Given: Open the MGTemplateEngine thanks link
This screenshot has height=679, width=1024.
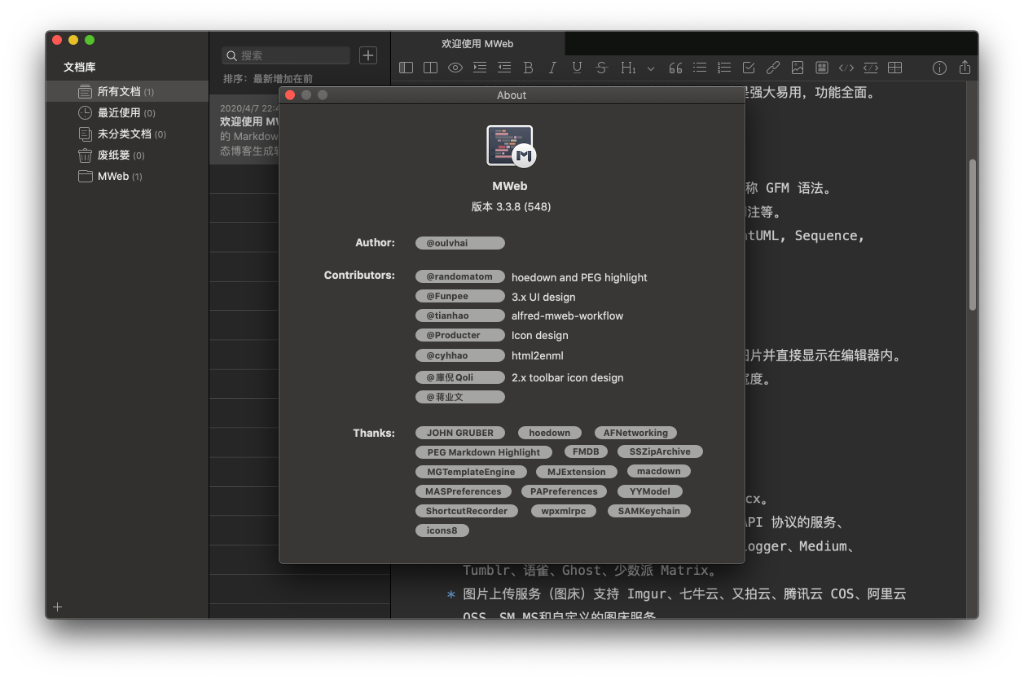Looking at the screenshot, I should click(x=471, y=472).
